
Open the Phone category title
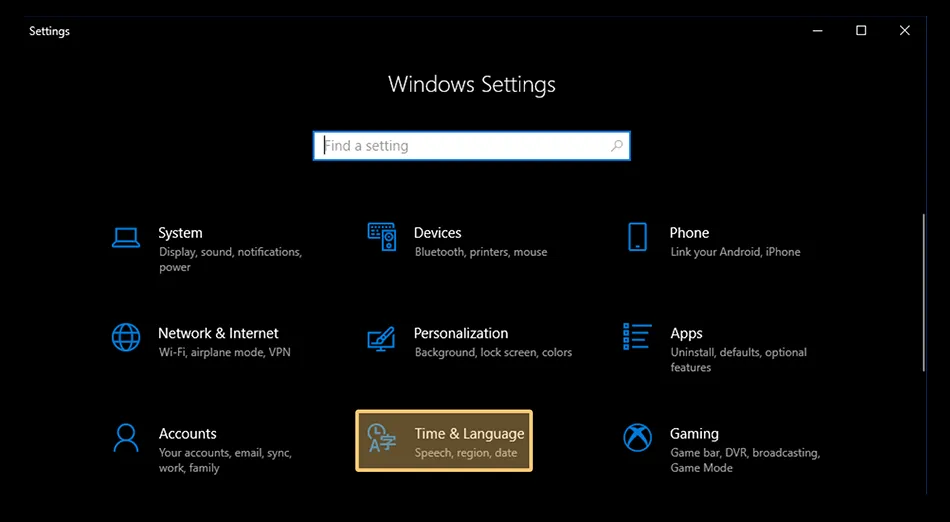click(x=689, y=233)
